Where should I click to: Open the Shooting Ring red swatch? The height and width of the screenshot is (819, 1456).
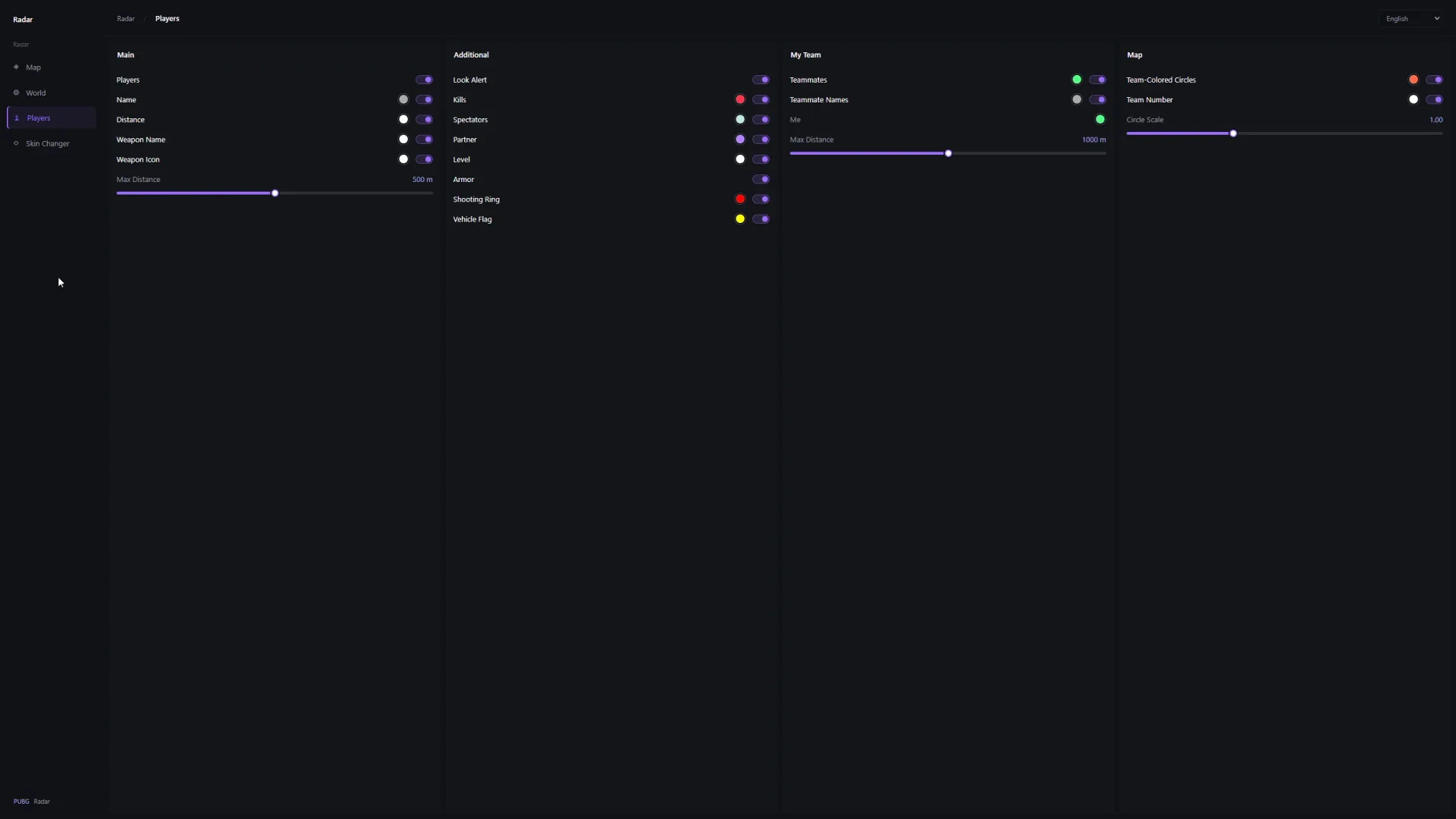[740, 199]
